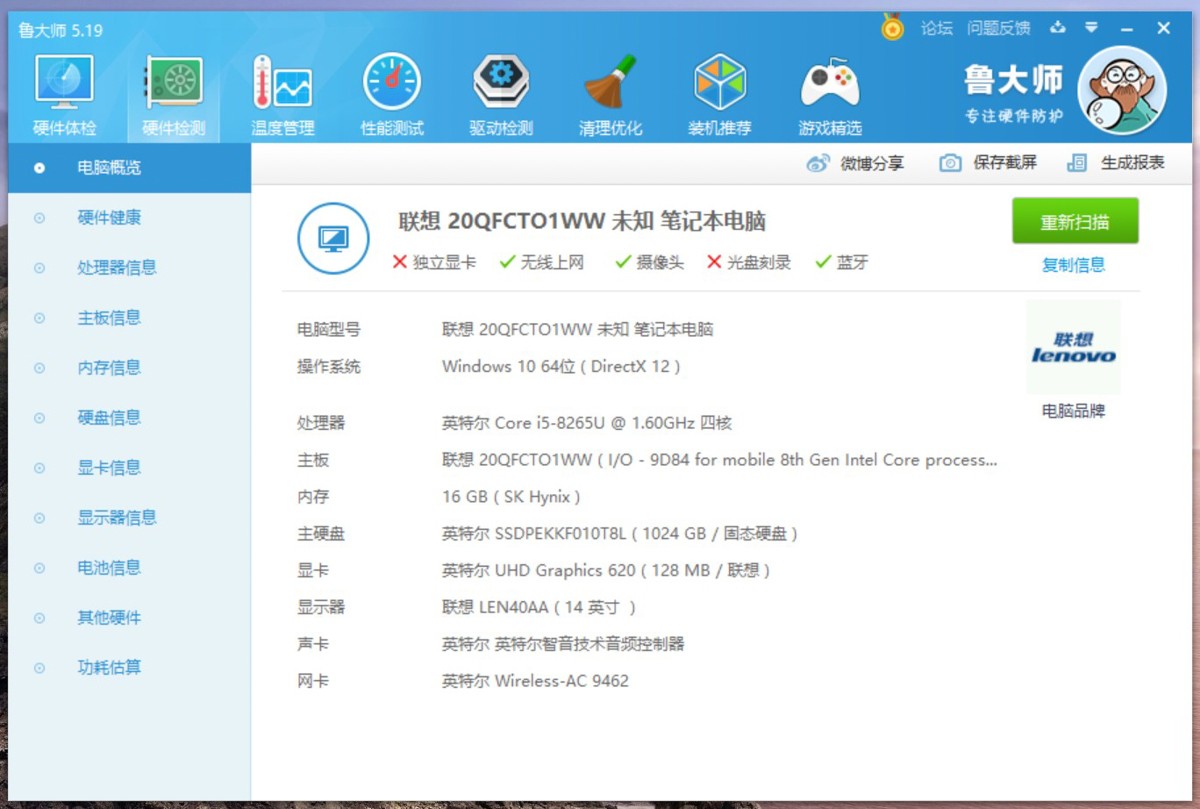
Task: Click the 电脑品牌 caption under the logo
Action: [x=1074, y=411]
